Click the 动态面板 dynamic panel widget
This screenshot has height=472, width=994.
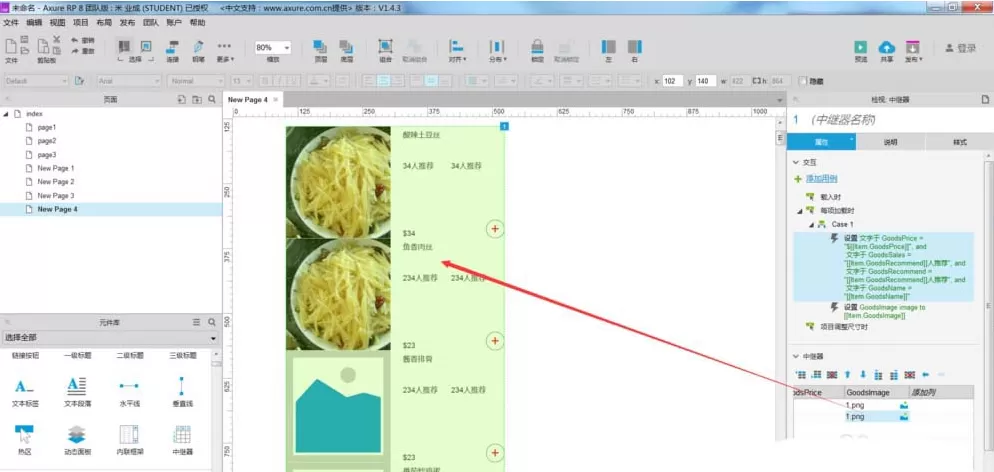(x=77, y=440)
